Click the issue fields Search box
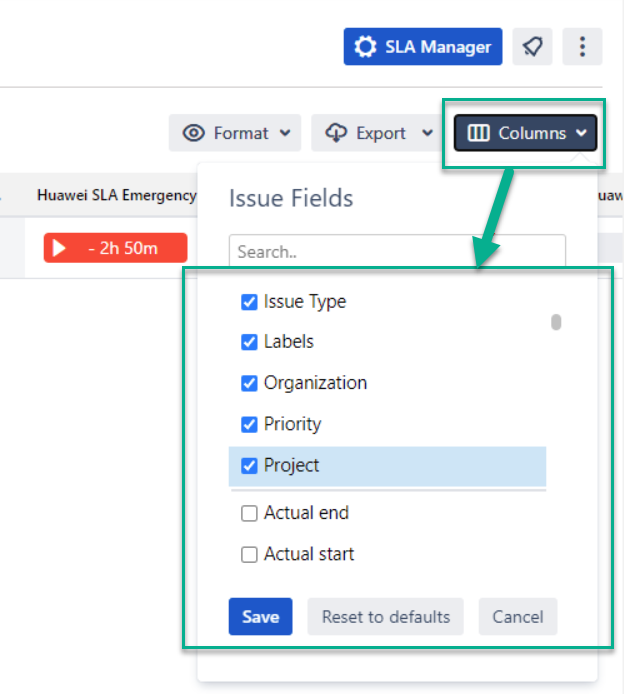The image size is (624, 695). click(397, 252)
